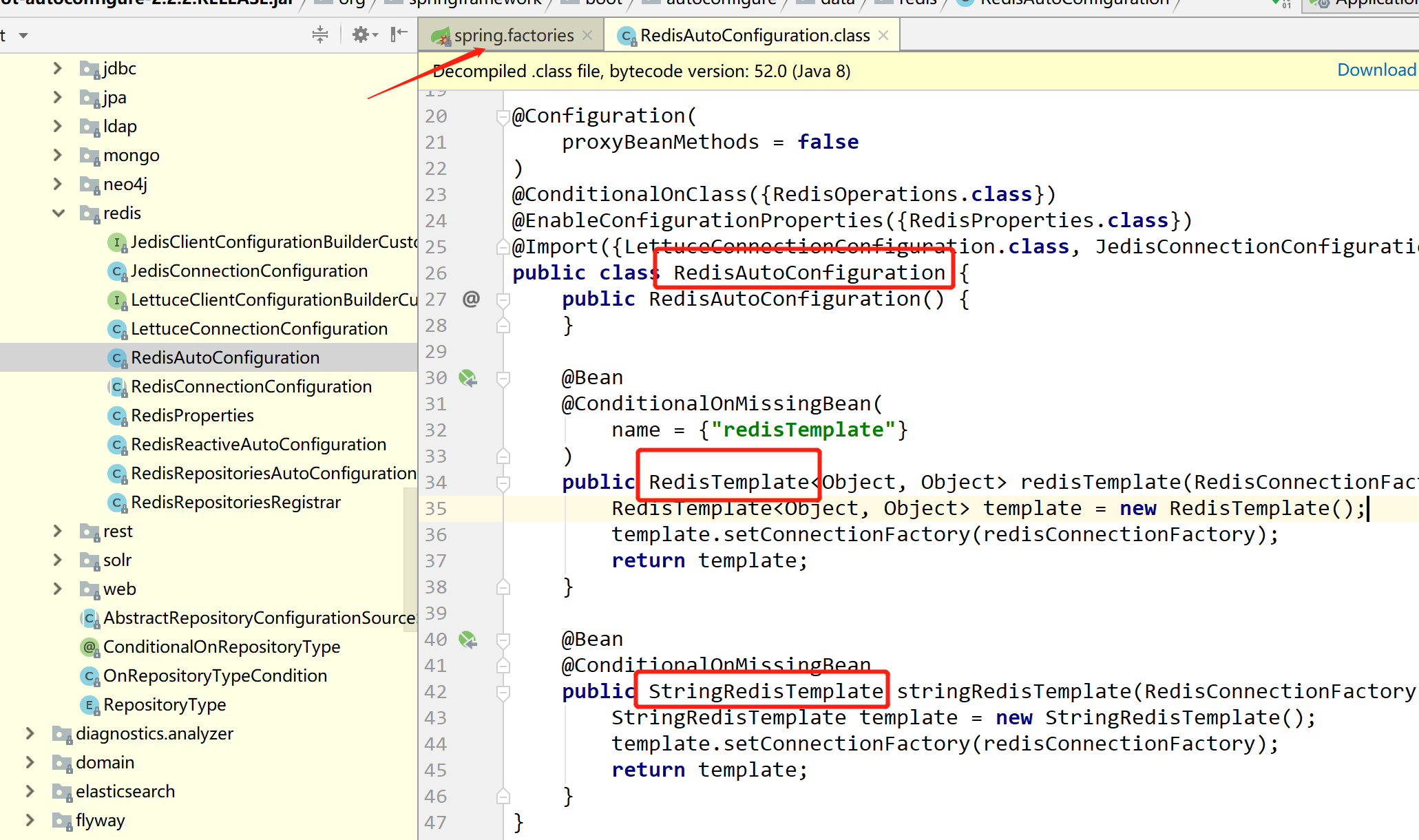1419x840 pixels.
Task: Click the flyway folder icon
Action: (62, 820)
